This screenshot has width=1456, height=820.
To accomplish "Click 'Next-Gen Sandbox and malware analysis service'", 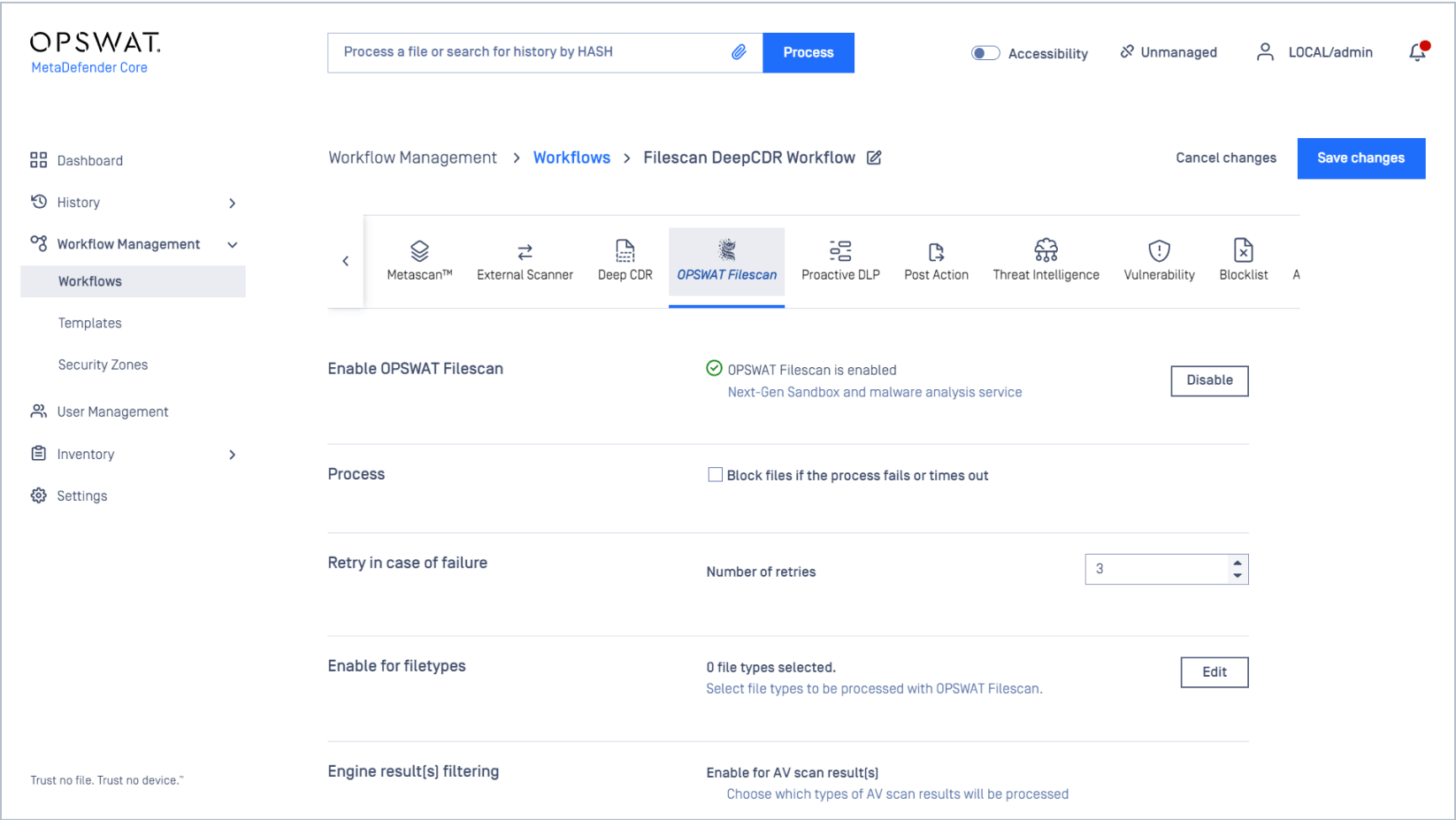I will (875, 392).
